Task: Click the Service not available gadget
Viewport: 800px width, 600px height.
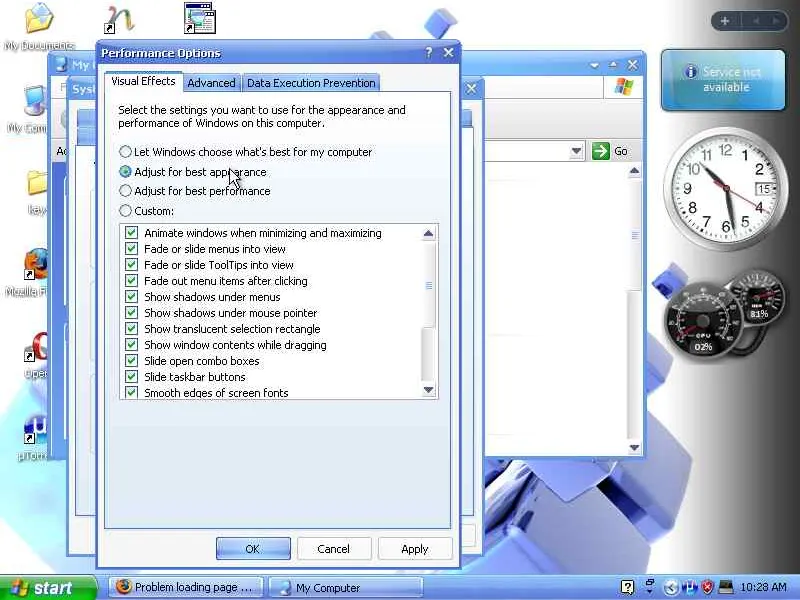Action: (x=723, y=80)
